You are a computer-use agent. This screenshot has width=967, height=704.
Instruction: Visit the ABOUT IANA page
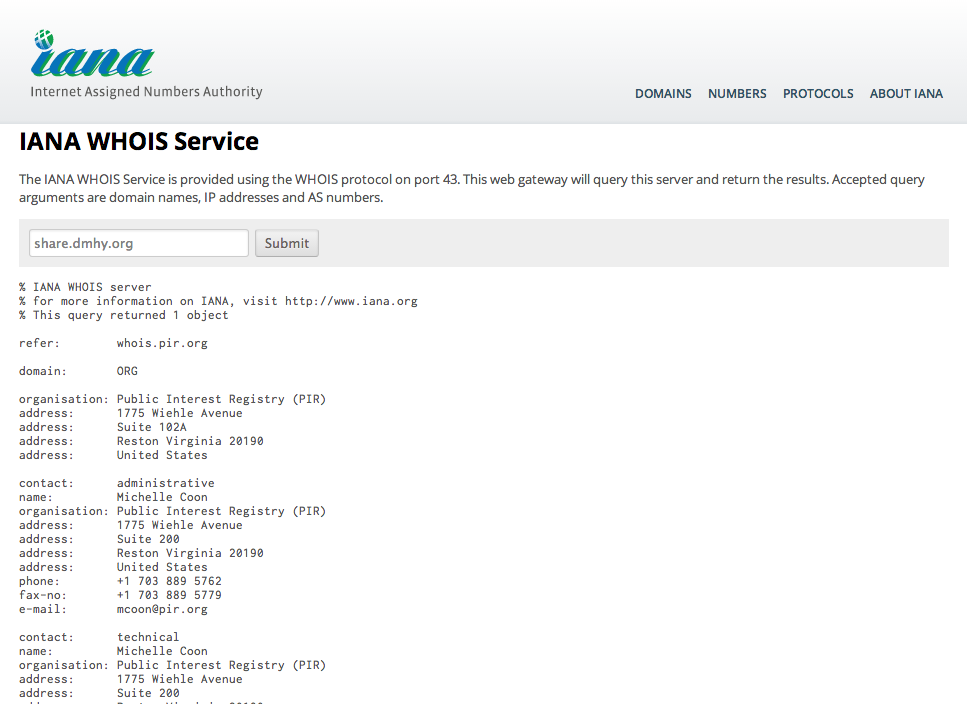906,94
